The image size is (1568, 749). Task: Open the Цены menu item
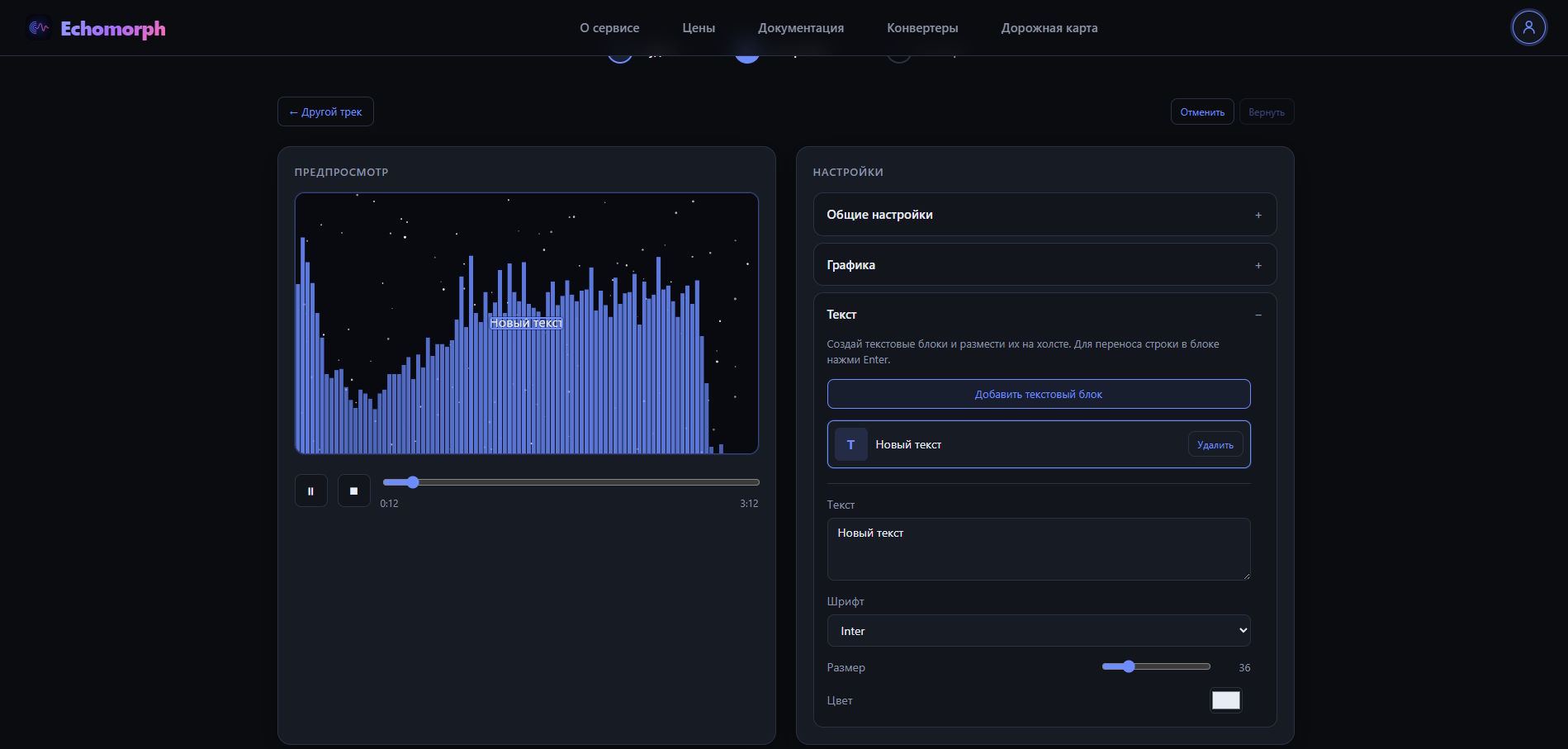(x=699, y=28)
